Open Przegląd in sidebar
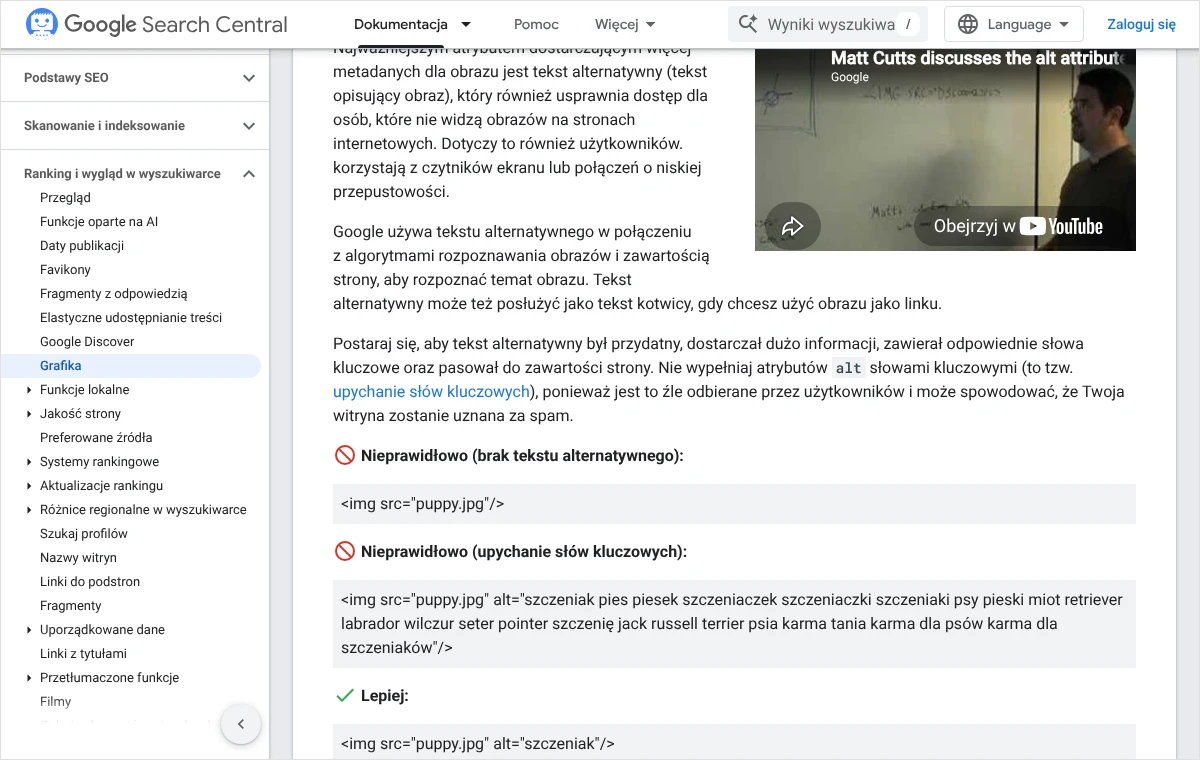Screen dimensions: 1200x760 coord(65,198)
